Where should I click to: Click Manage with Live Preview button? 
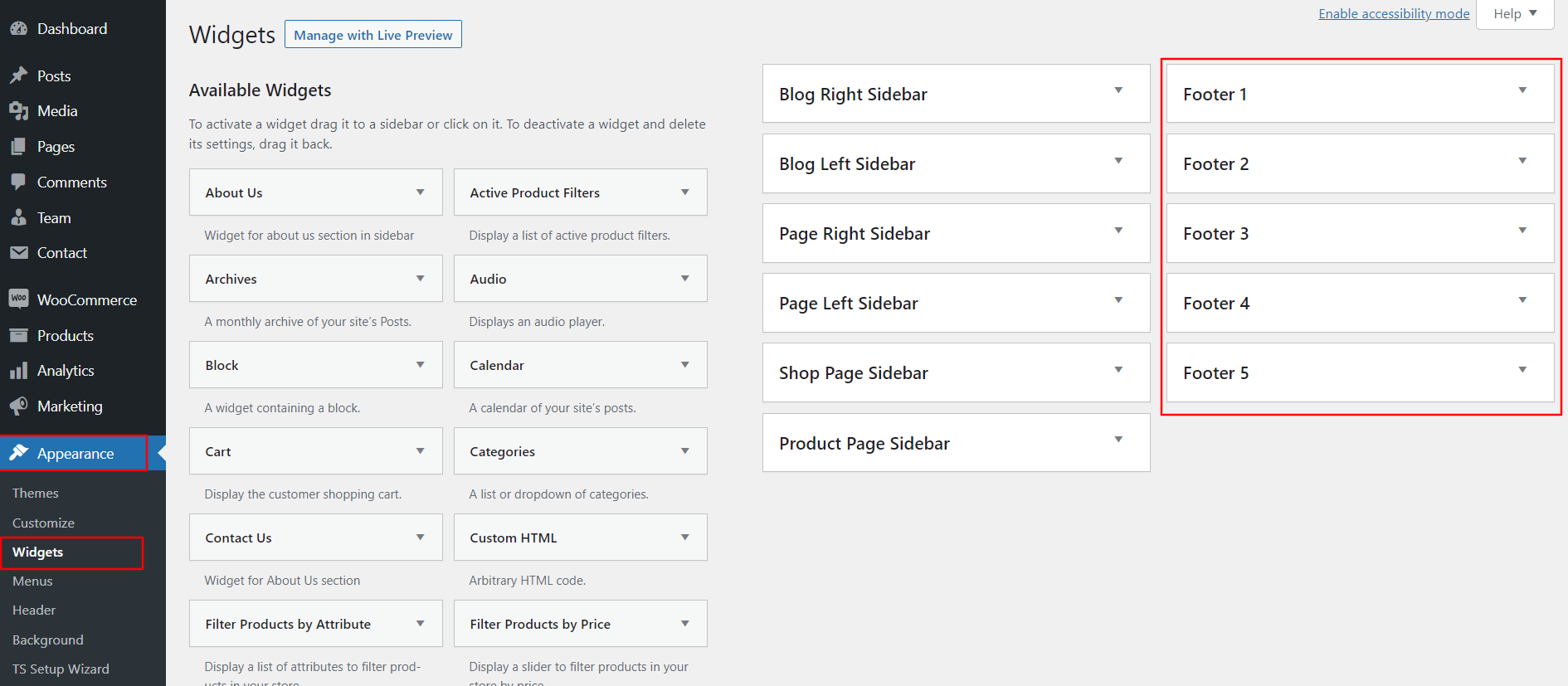pyautogui.click(x=373, y=35)
